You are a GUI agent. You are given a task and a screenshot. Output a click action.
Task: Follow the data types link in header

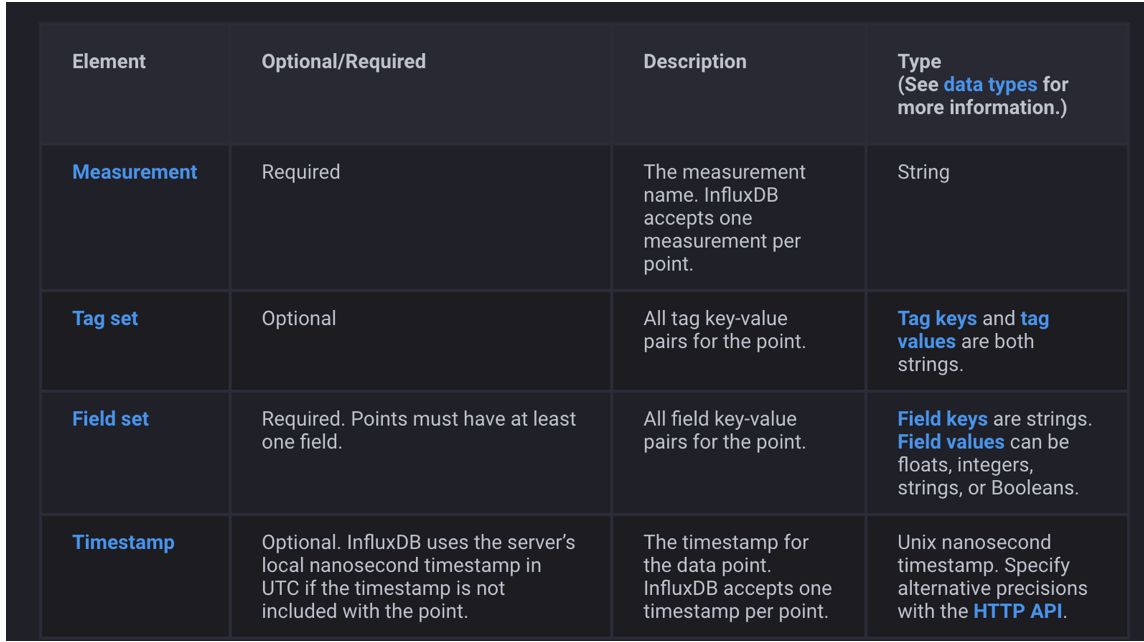click(x=990, y=84)
